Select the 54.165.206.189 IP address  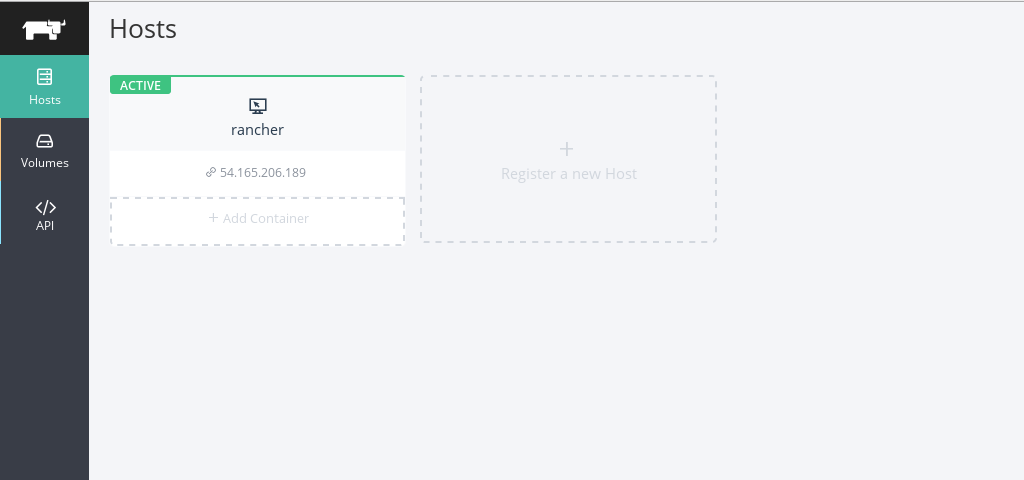(x=263, y=172)
